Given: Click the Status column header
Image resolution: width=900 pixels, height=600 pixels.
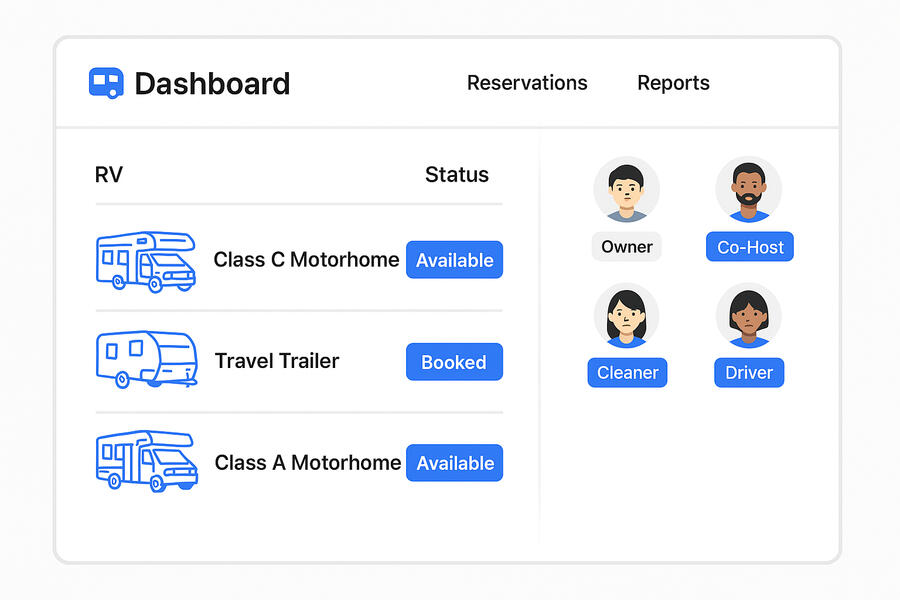Looking at the screenshot, I should (456, 174).
